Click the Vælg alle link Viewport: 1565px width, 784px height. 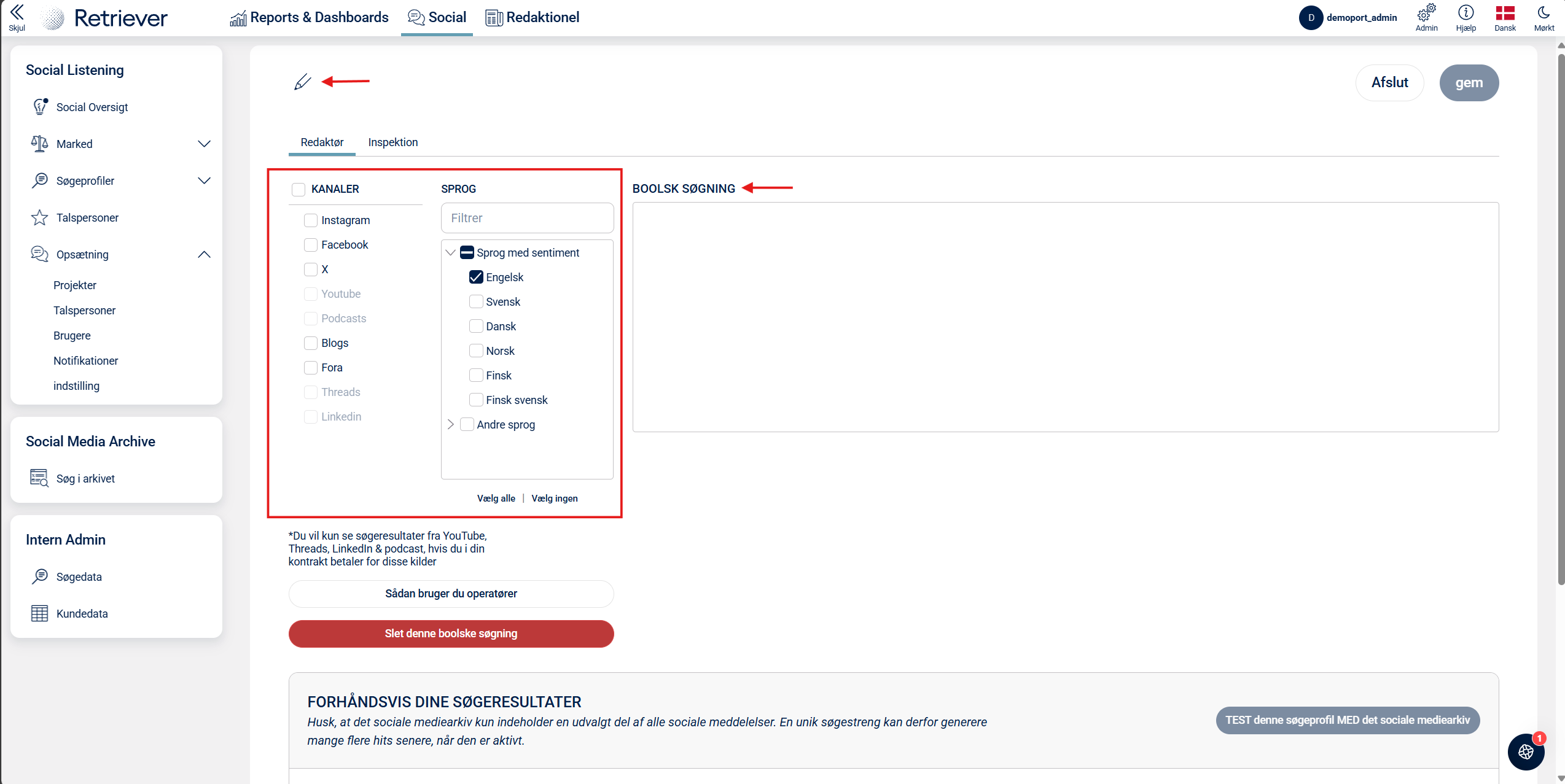pos(496,498)
